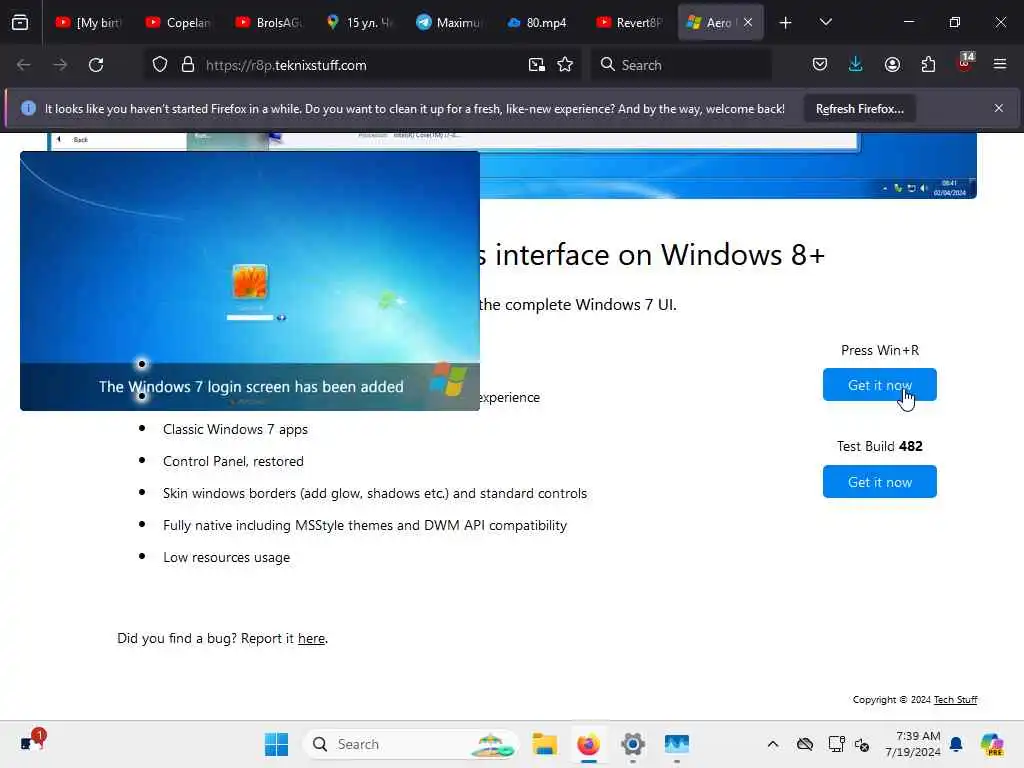The image size is (1024, 768).
Task: Switch to the BroIsAG YouTube tab
Action: tap(268, 22)
